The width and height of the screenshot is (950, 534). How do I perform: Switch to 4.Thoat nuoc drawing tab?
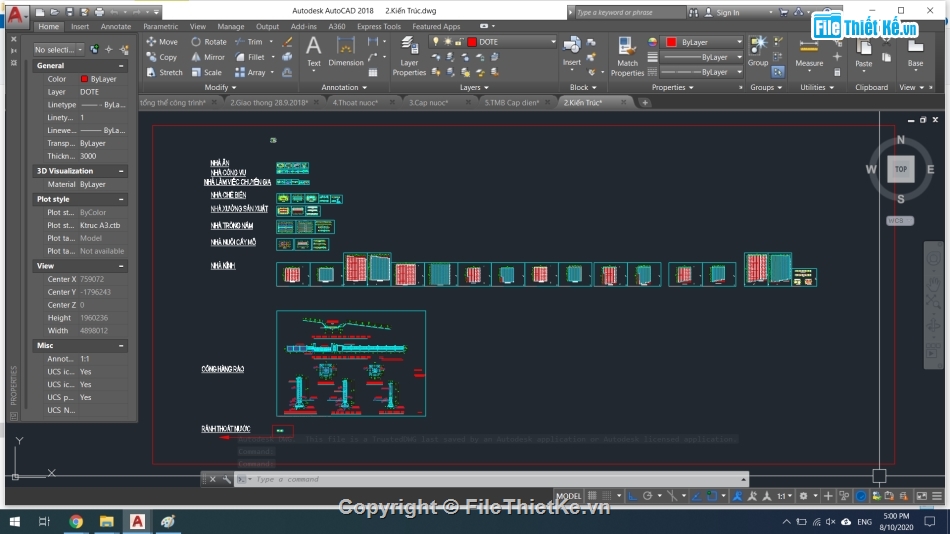point(355,102)
